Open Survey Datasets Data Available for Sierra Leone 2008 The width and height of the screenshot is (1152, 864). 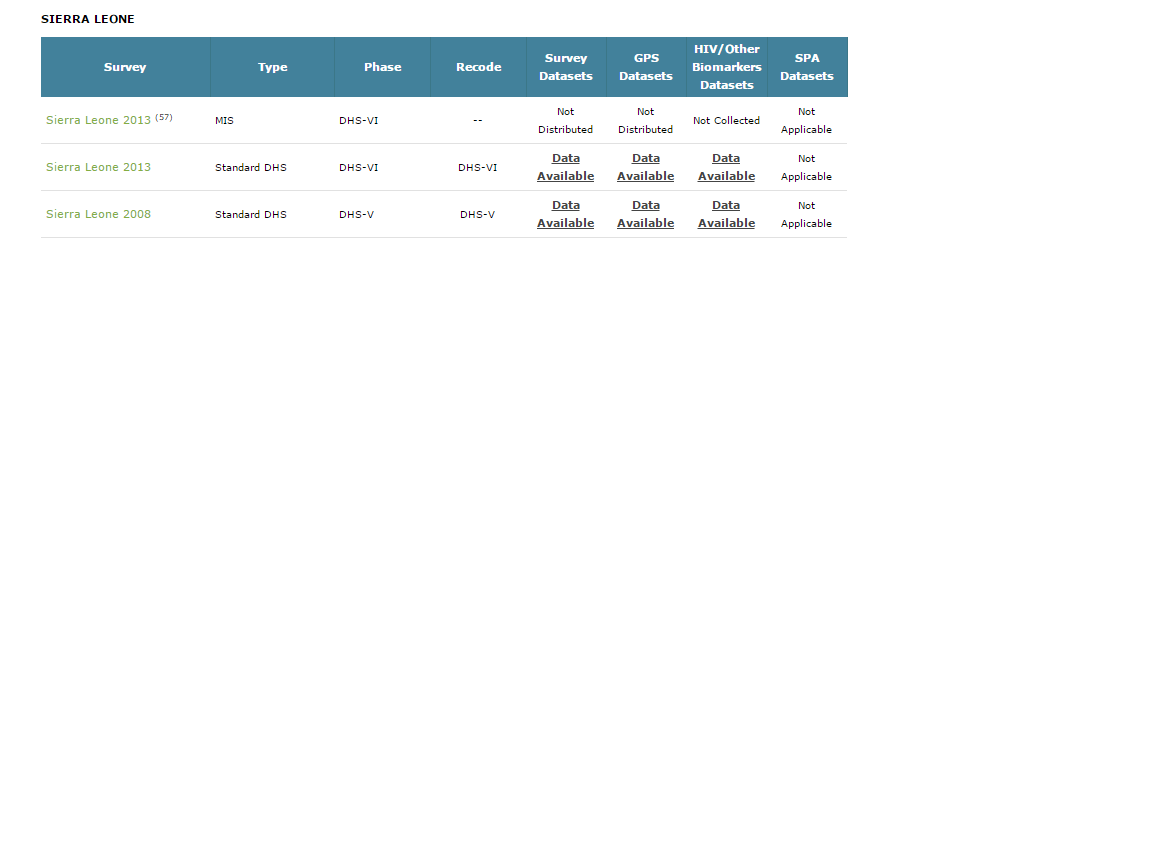point(565,214)
